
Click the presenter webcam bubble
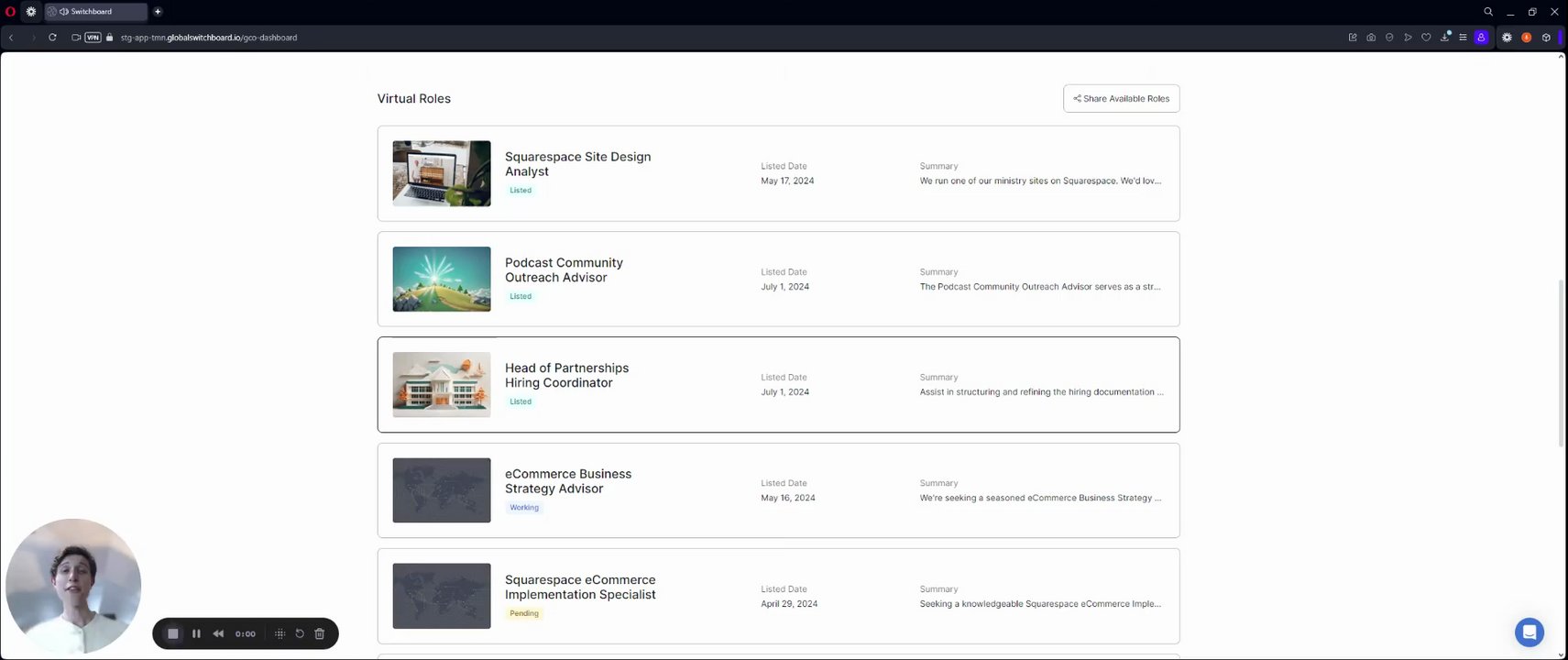[x=73, y=587]
